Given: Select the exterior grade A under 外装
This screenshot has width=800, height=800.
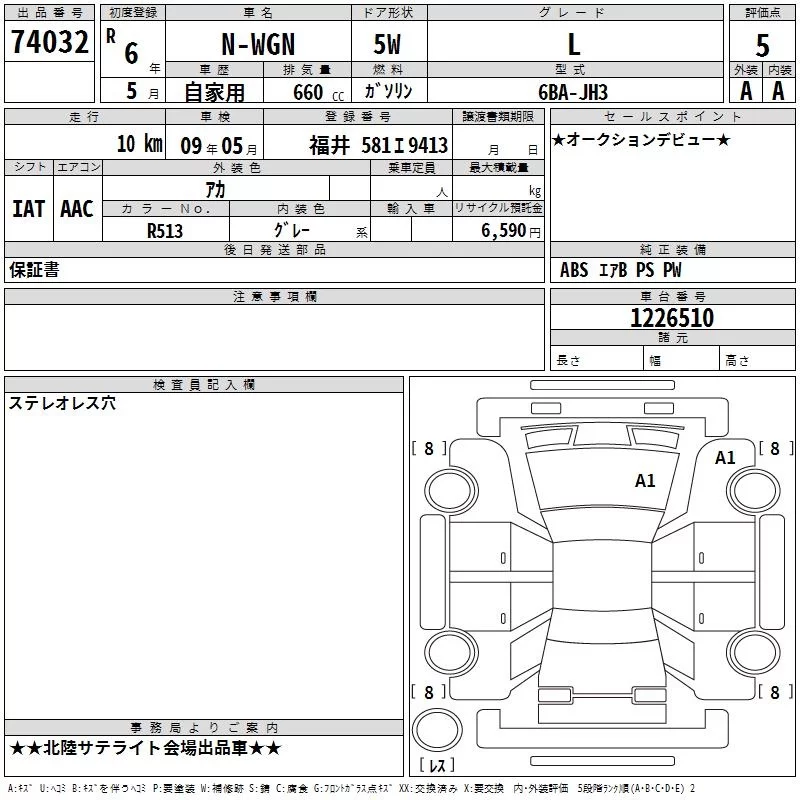Looking at the screenshot, I should click(x=746, y=91).
